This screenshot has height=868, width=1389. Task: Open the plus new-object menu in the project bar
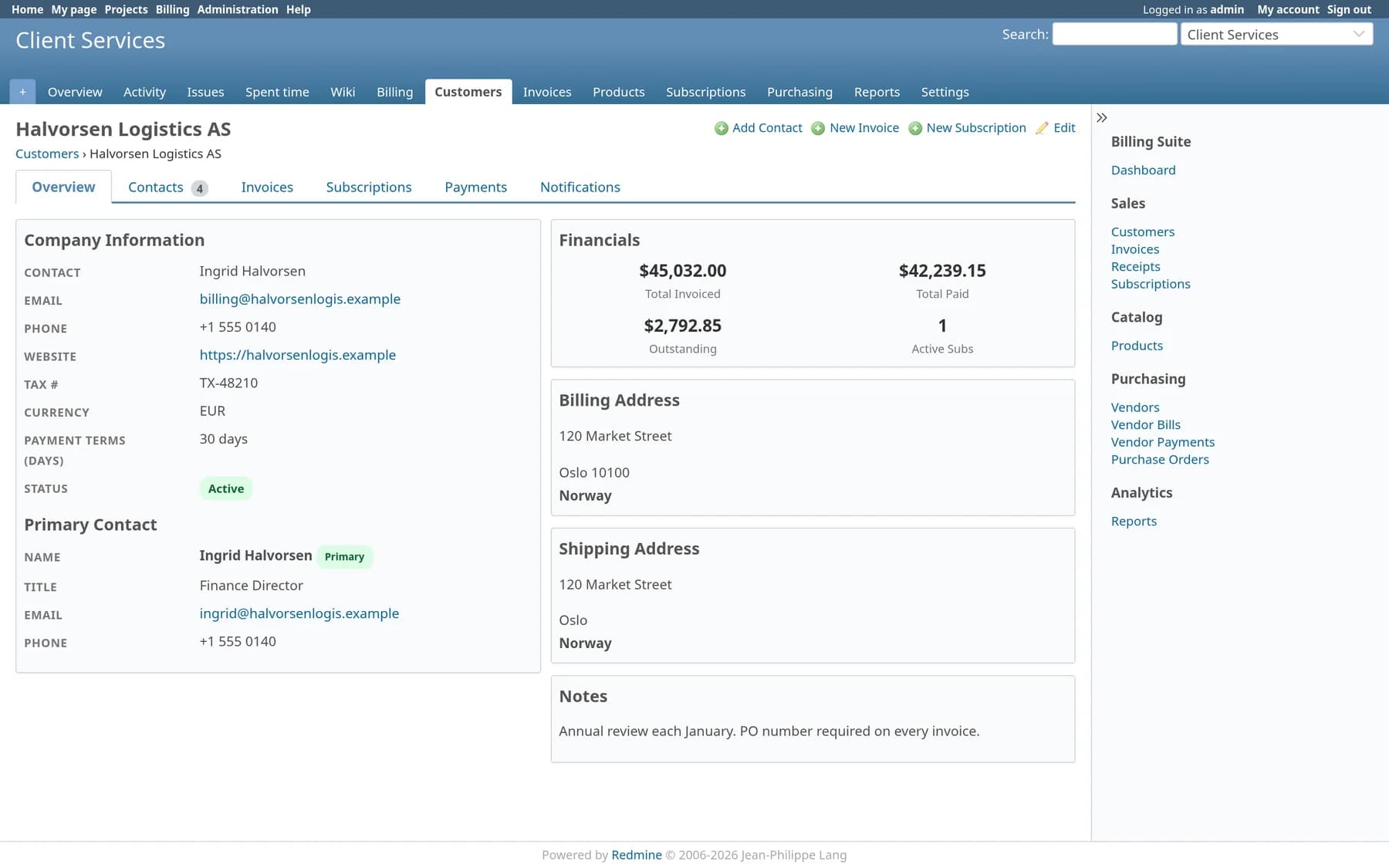[x=22, y=92]
